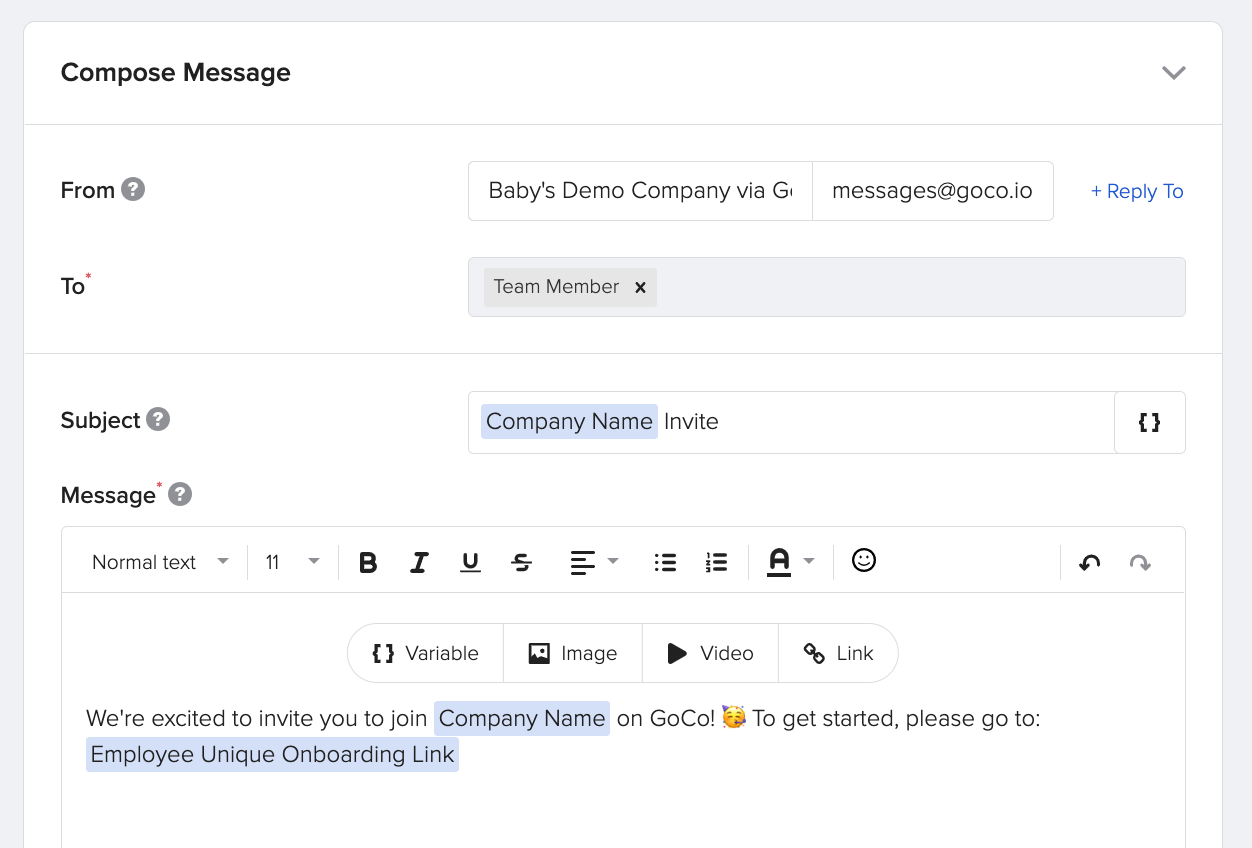Open the font color picker
The image size is (1252, 848).
click(x=790, y=561)
